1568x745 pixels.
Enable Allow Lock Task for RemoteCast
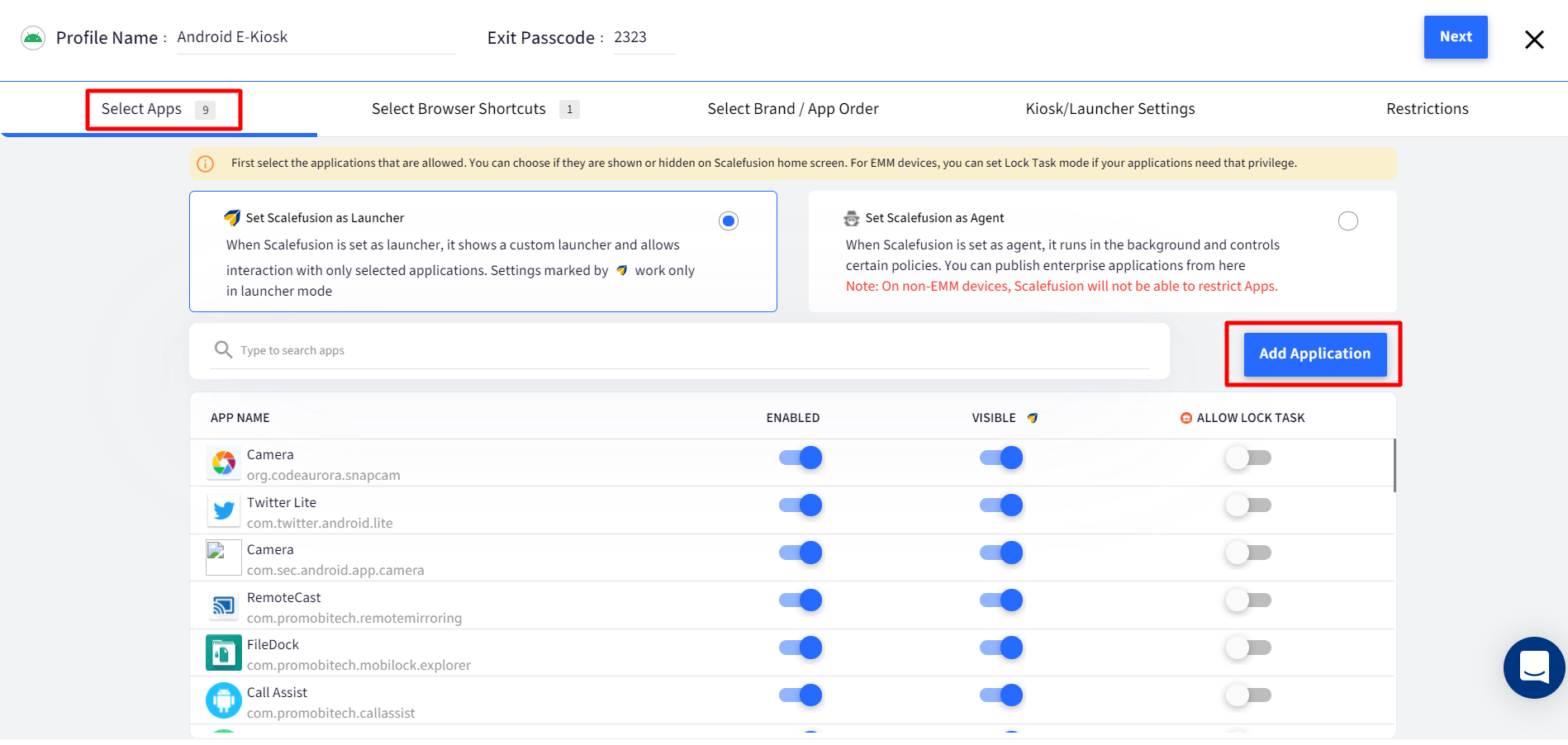click(1248, 600)
